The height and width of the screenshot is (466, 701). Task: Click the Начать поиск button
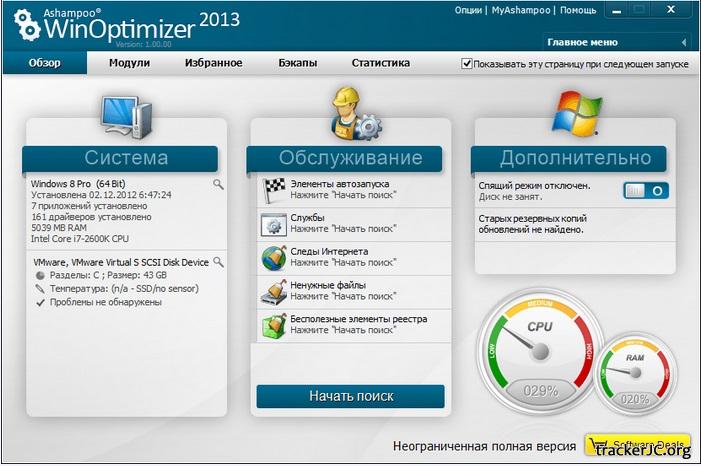(350, 396)
